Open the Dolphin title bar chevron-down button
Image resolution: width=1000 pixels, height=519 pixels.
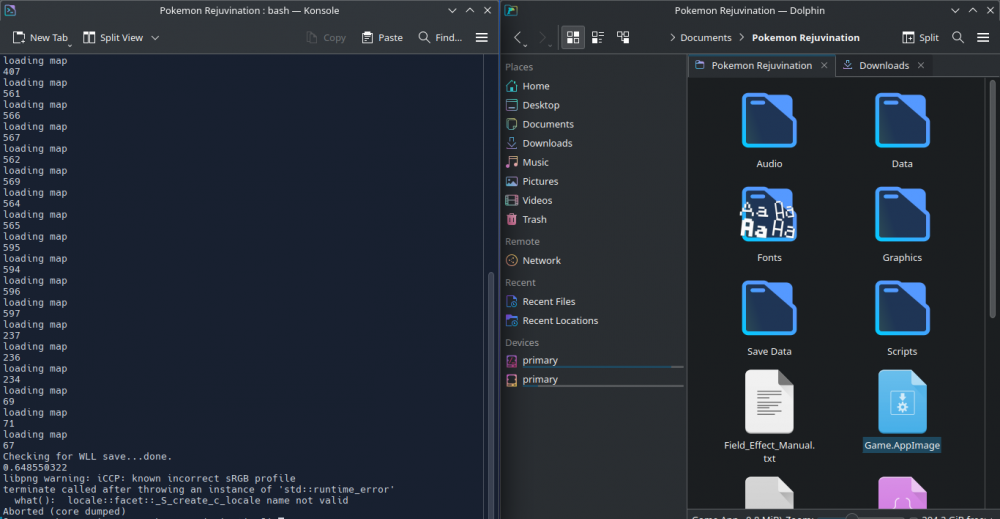pyautogui.click(x=955, y=10)
